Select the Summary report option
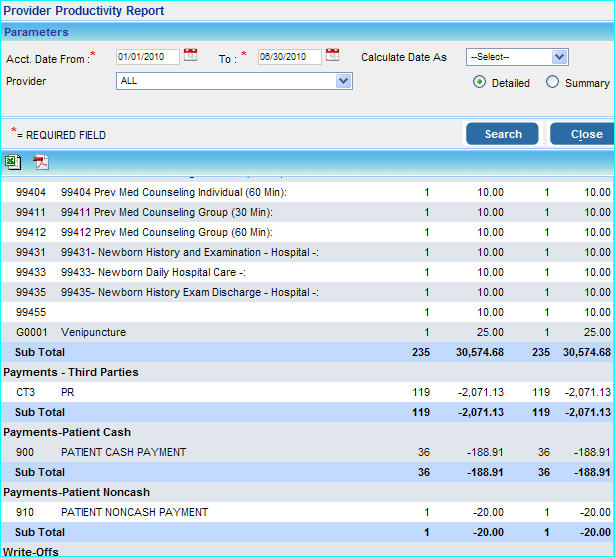 552,83
